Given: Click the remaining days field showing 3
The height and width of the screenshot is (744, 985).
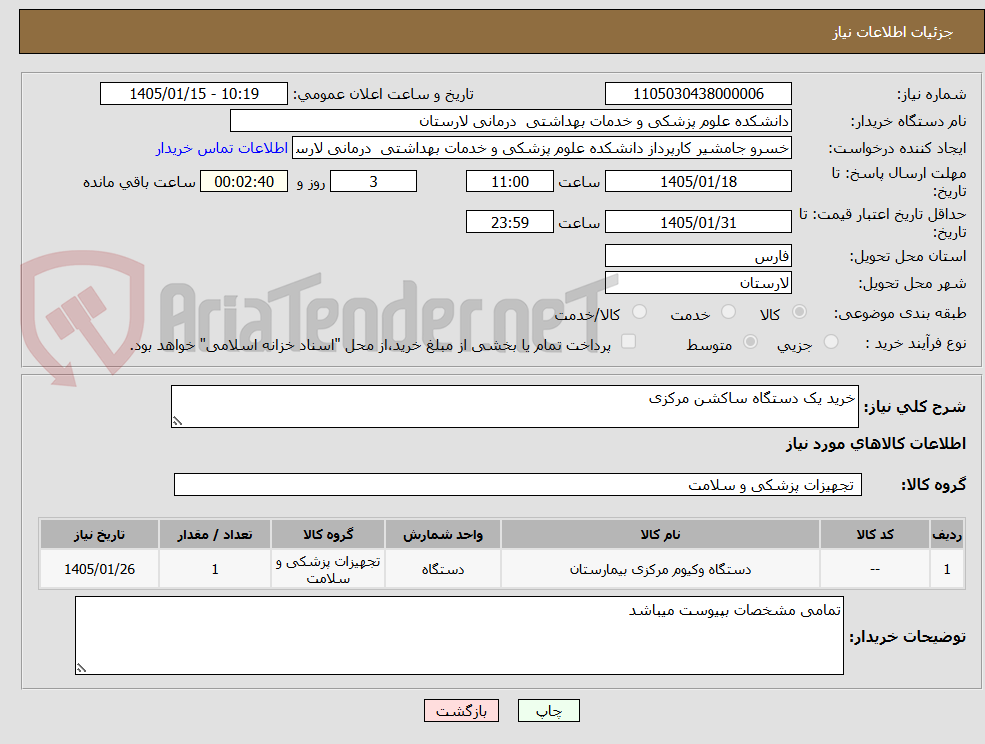Looking at the screenshot, I should pos(373,182).
